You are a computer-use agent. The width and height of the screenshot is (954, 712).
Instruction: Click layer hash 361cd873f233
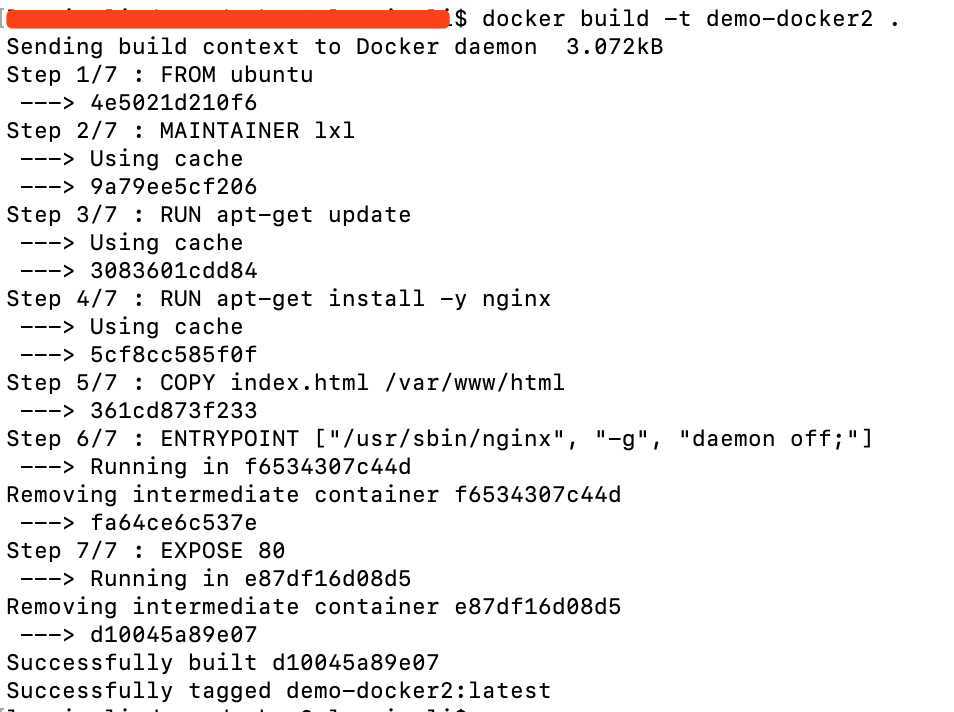point(173,411)
